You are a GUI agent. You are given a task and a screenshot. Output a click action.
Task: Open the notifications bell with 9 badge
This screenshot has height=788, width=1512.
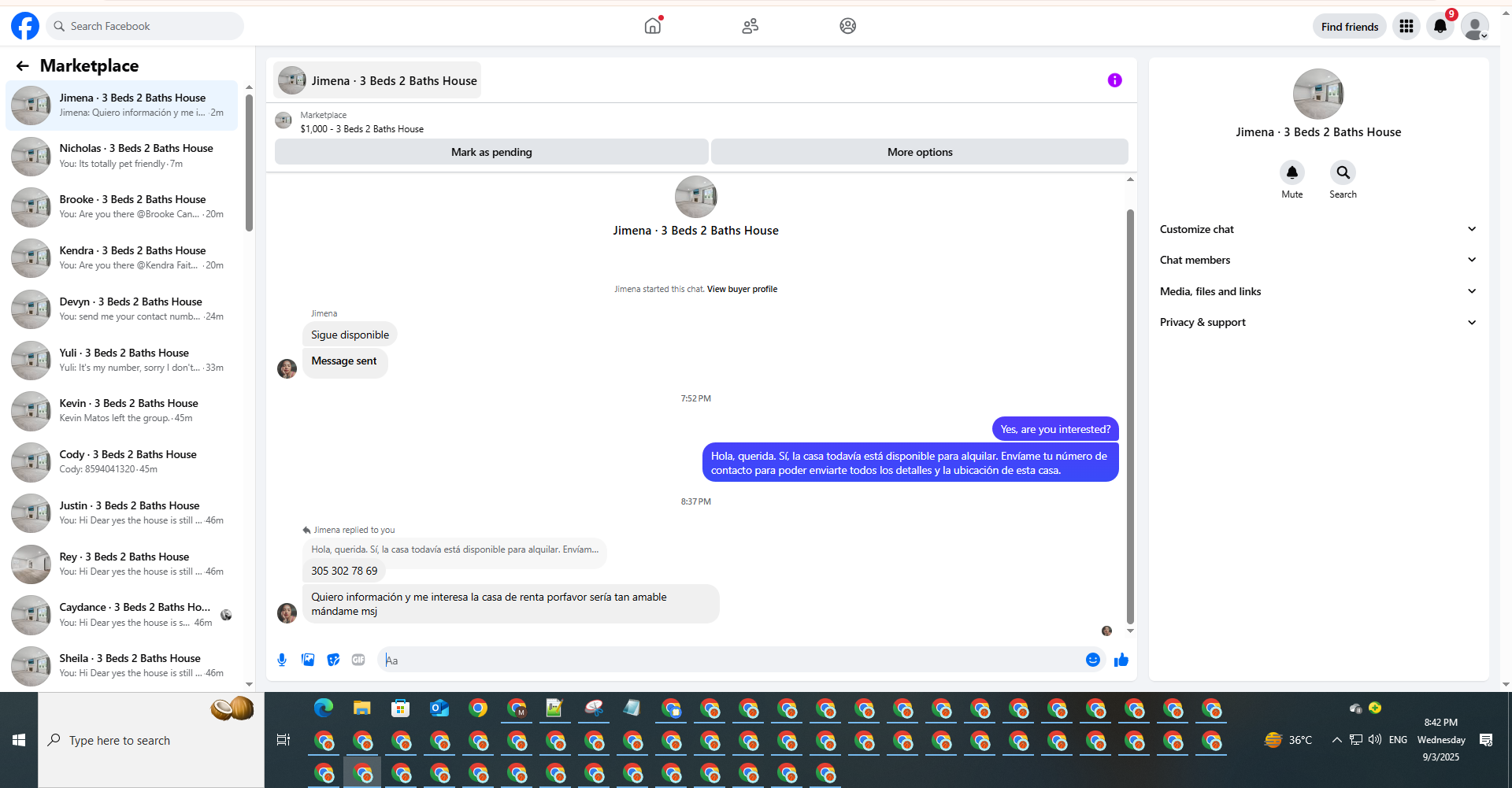click(x=1440, y=26)
